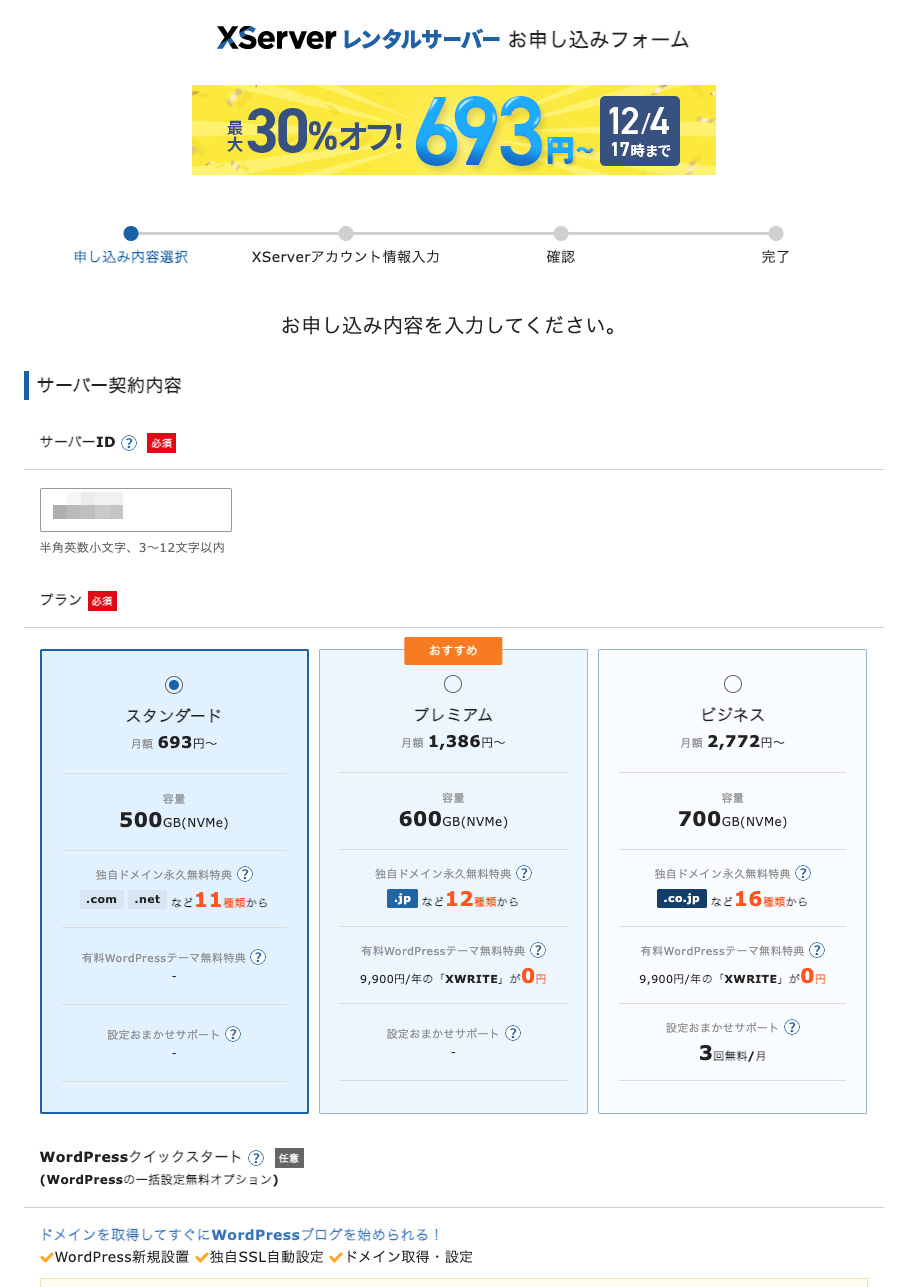901x1287 pixels.
Task: Open help for ビジネス domain free benefit
Action: coord(803,873)
